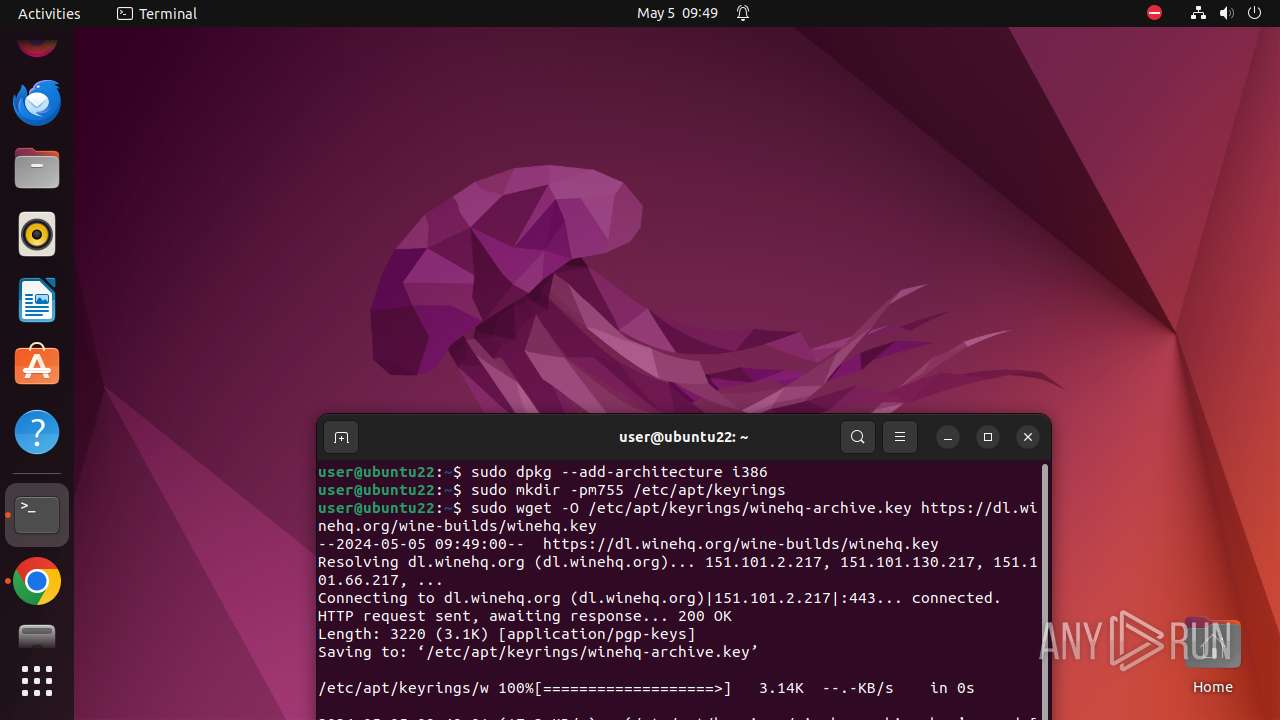Click the 'Saving to:' winehq-archive.key line

click(538, 652)
